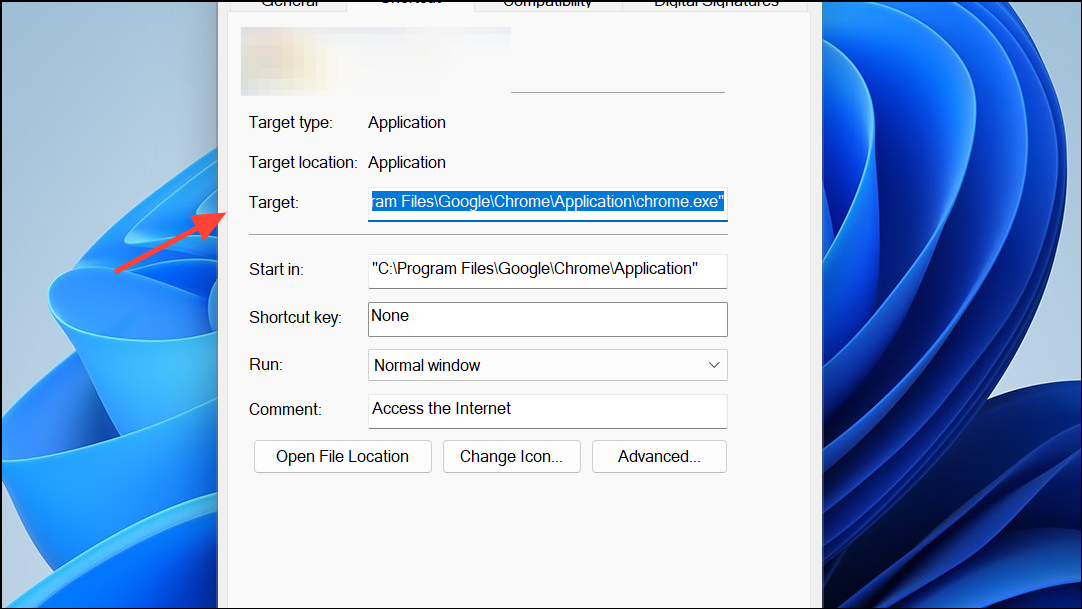
Task: Click the blue desktop wallpaper right of dialog
Action: click(x=950, y=300)
